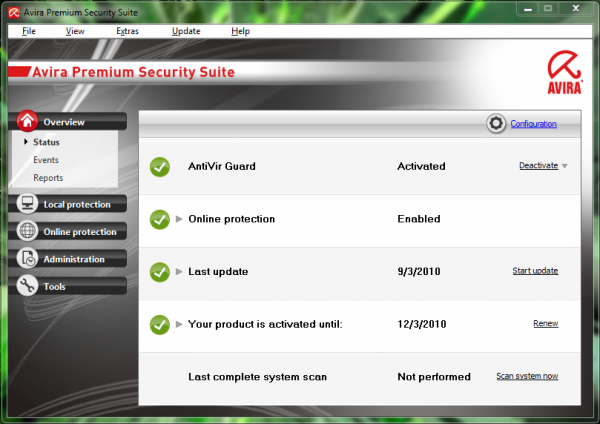The height and width of the screenshot is (424, 600).
Task: Click the Scan system now link
Action: (x=527, y=376)
